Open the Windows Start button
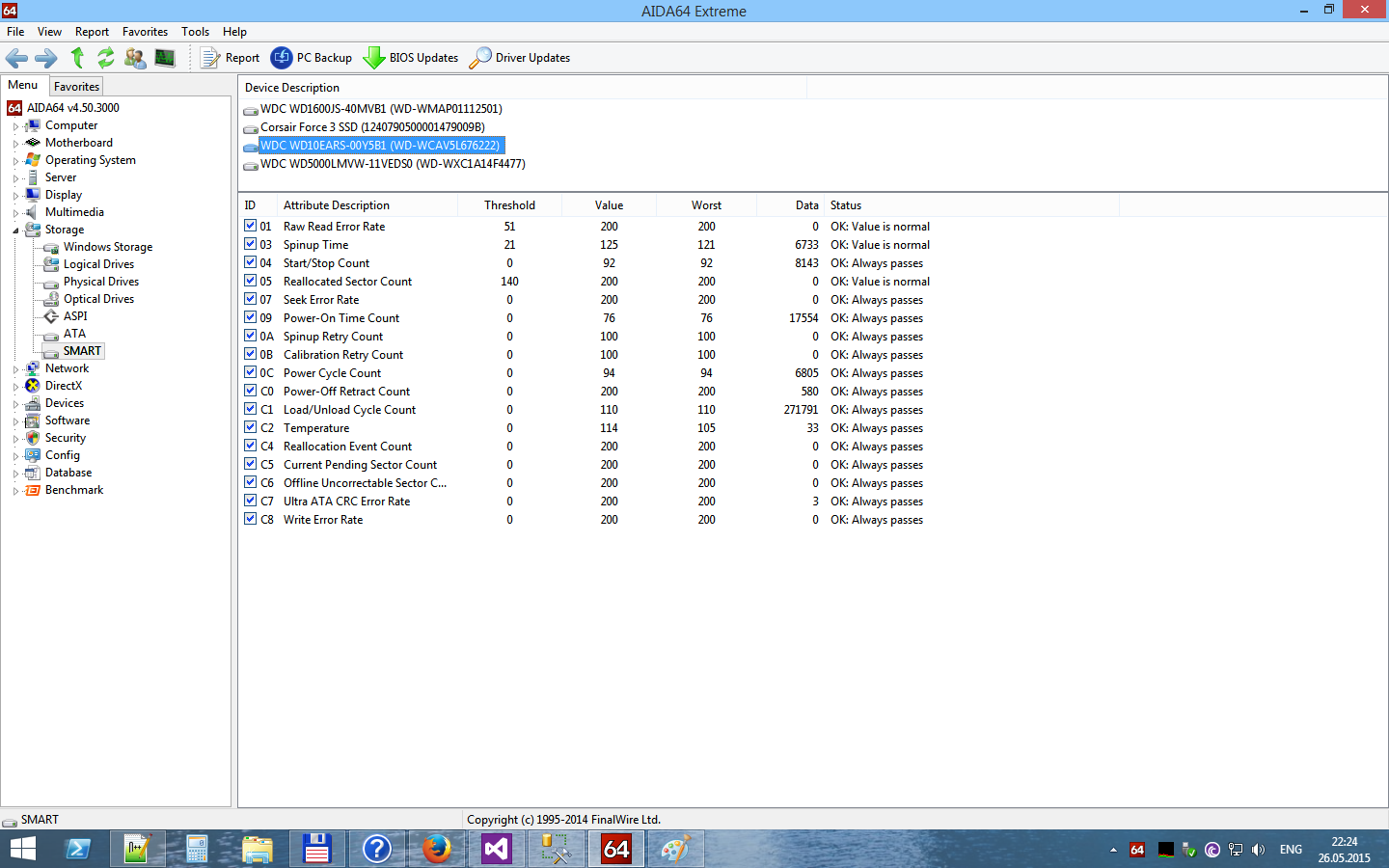Viewport: 1389px width, 868px height. 23,849
